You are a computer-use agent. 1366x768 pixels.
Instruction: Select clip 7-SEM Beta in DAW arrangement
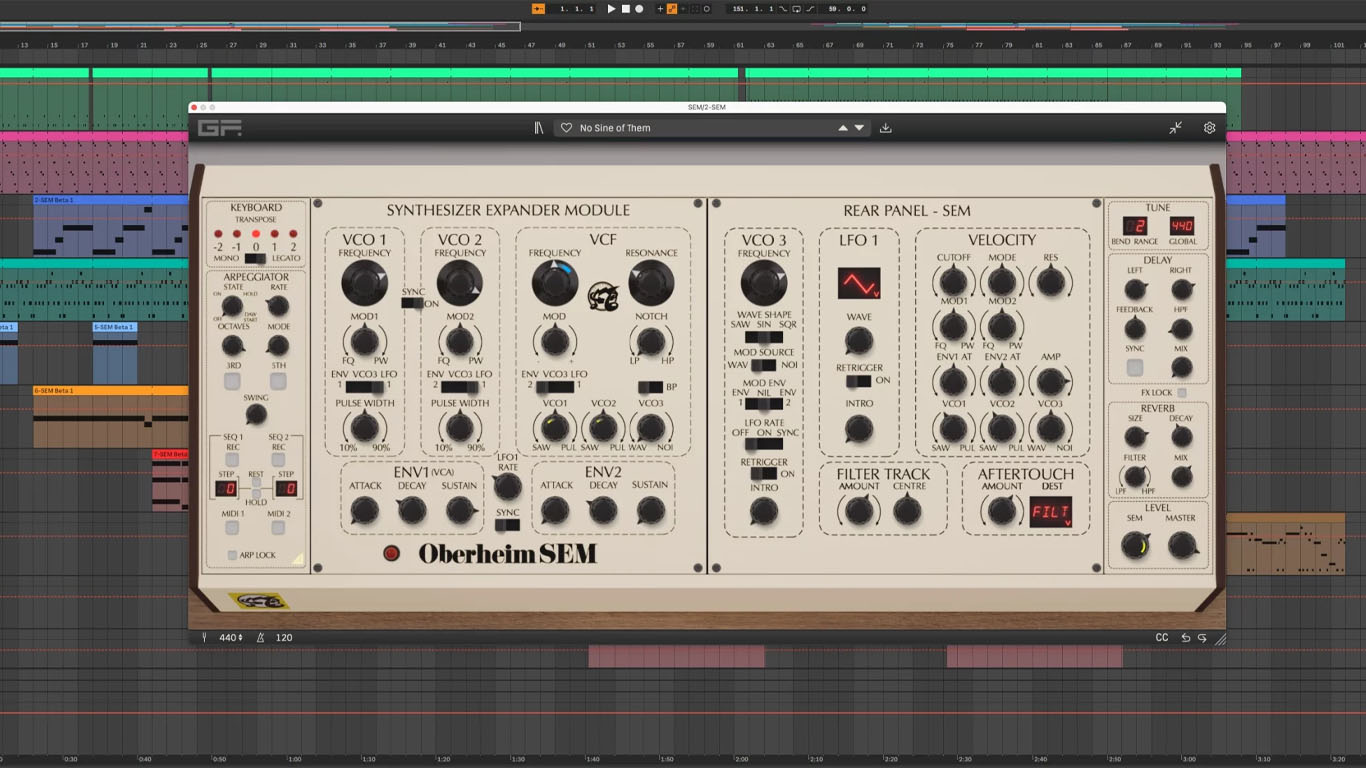coord(170,480)
